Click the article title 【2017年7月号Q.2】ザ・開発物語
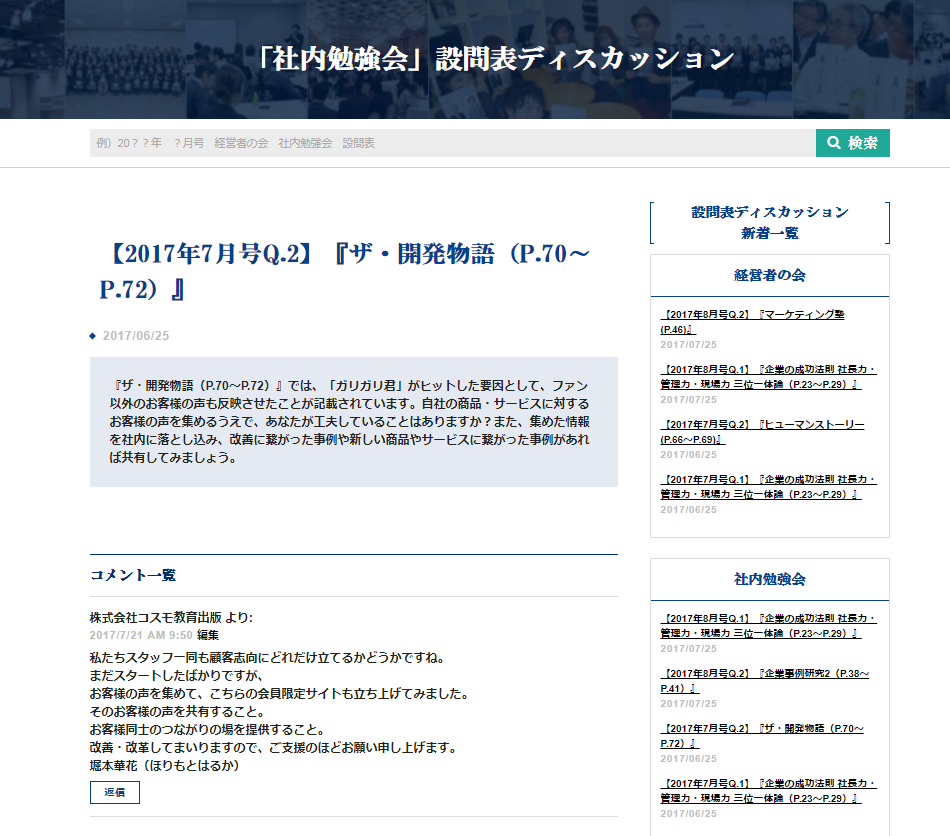The image size is (950, 836). (x=345, y=271)
